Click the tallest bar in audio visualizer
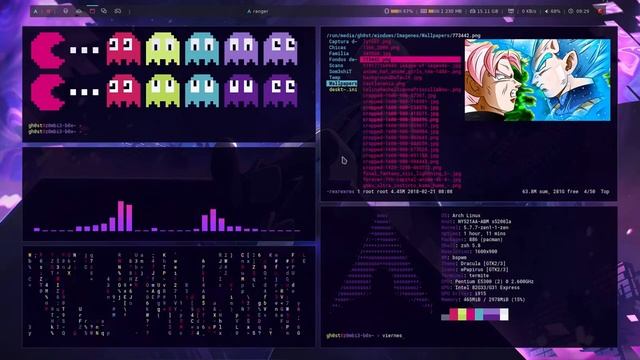The height and width of the screenshot is (360, 640). pyautogui.click(x=121, y=216)
